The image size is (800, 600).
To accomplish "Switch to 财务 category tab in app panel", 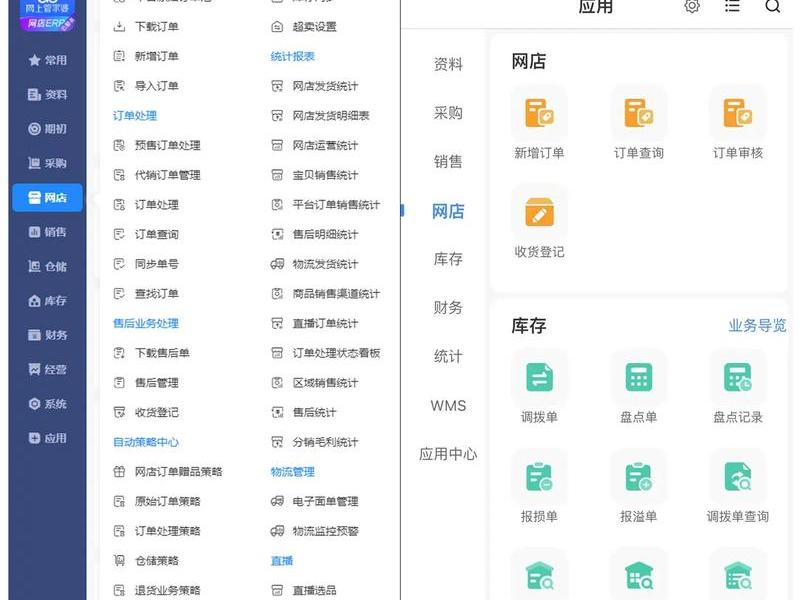I will (448, 308).
